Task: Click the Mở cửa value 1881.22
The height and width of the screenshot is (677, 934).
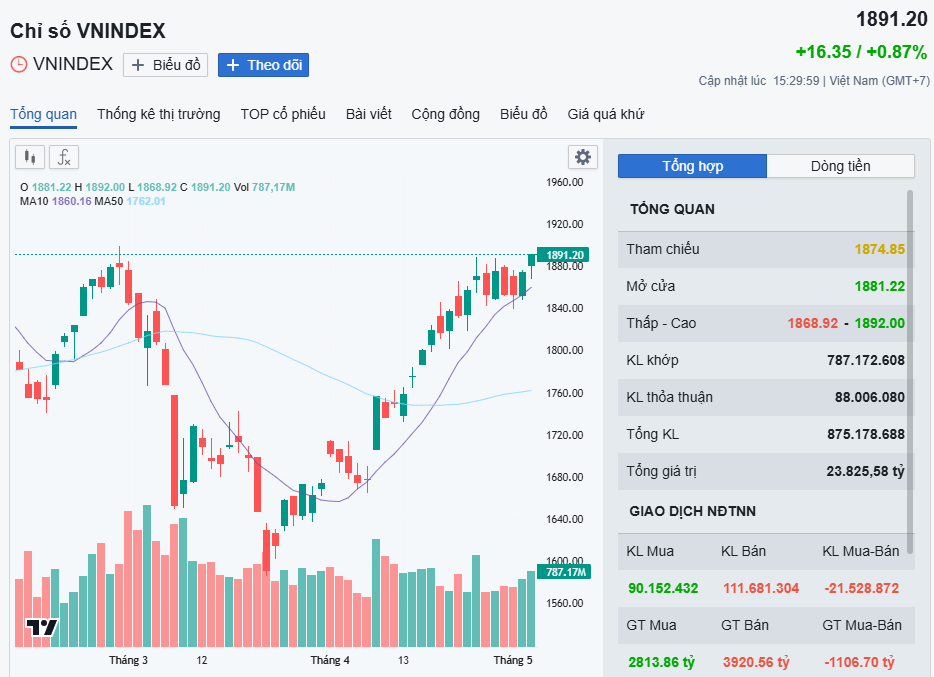Action: (880, 286)
